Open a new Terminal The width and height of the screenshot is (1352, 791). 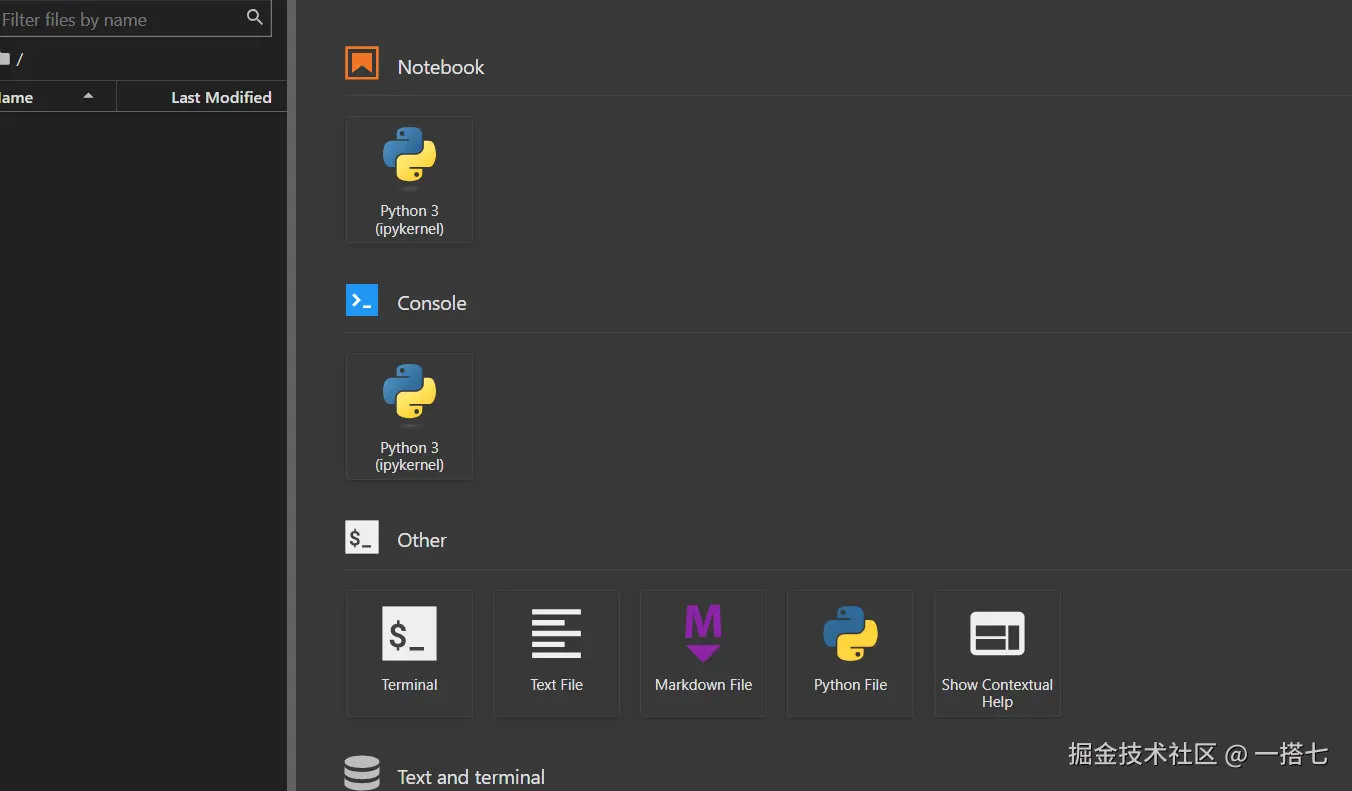tap(409, 653)
